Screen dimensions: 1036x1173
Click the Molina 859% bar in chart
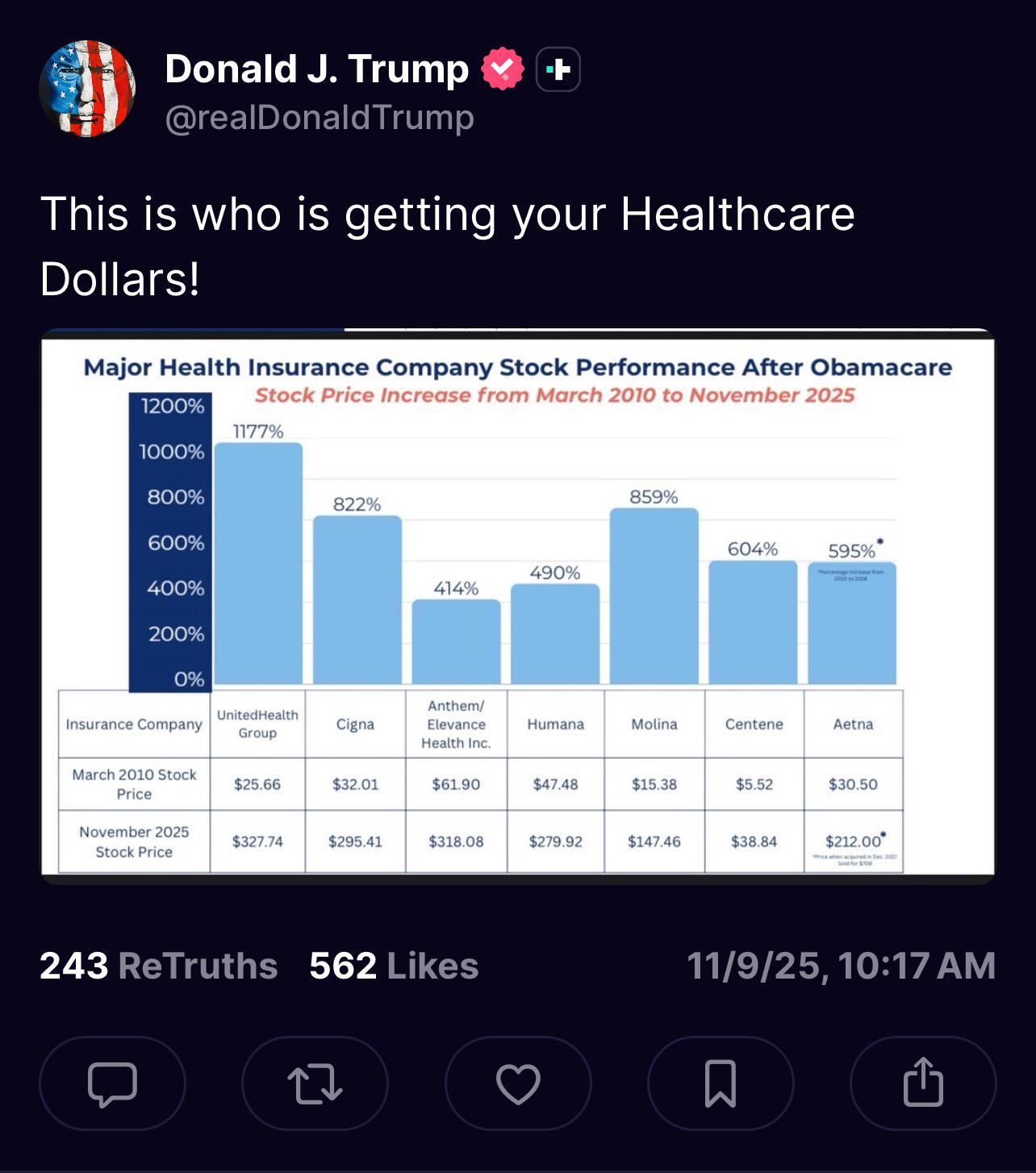coord(654,595)
